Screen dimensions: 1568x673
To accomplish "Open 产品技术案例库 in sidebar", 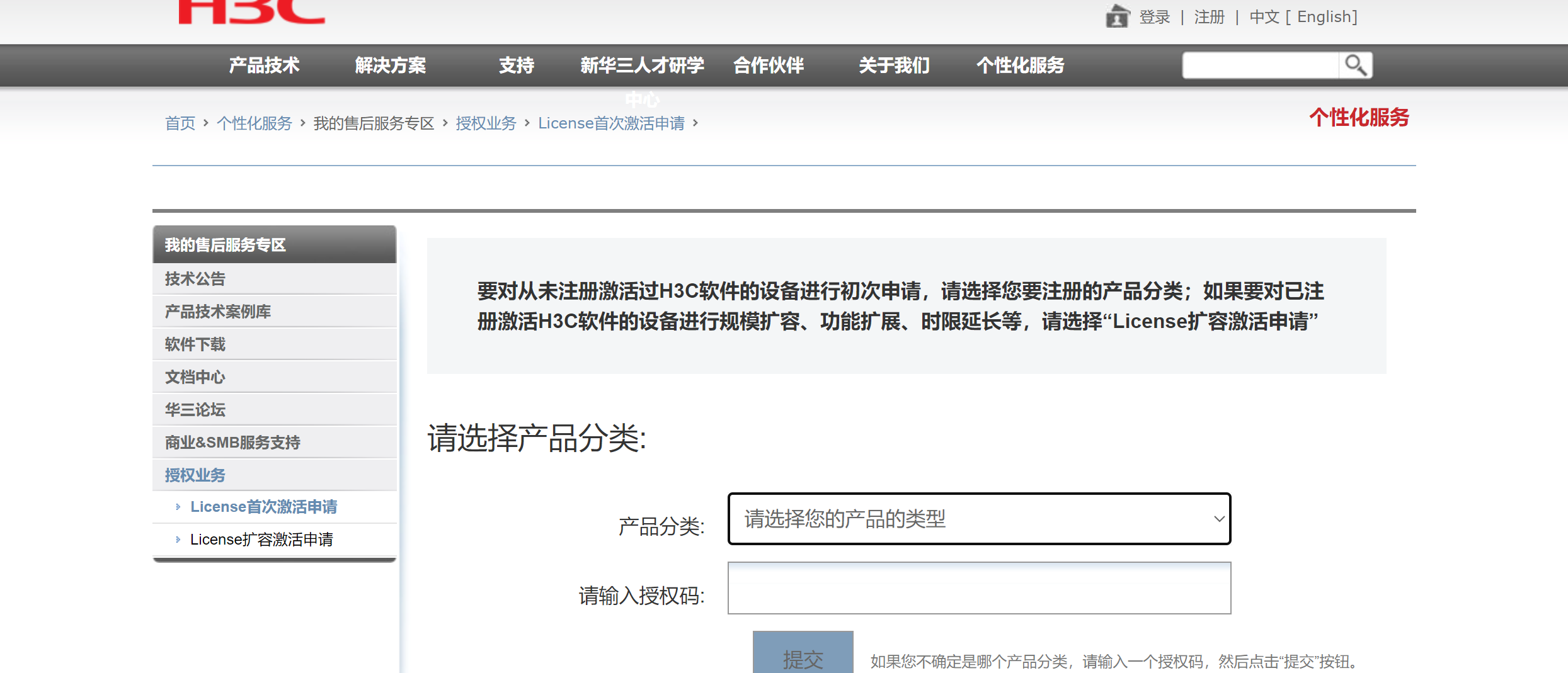I will point(274,312).
